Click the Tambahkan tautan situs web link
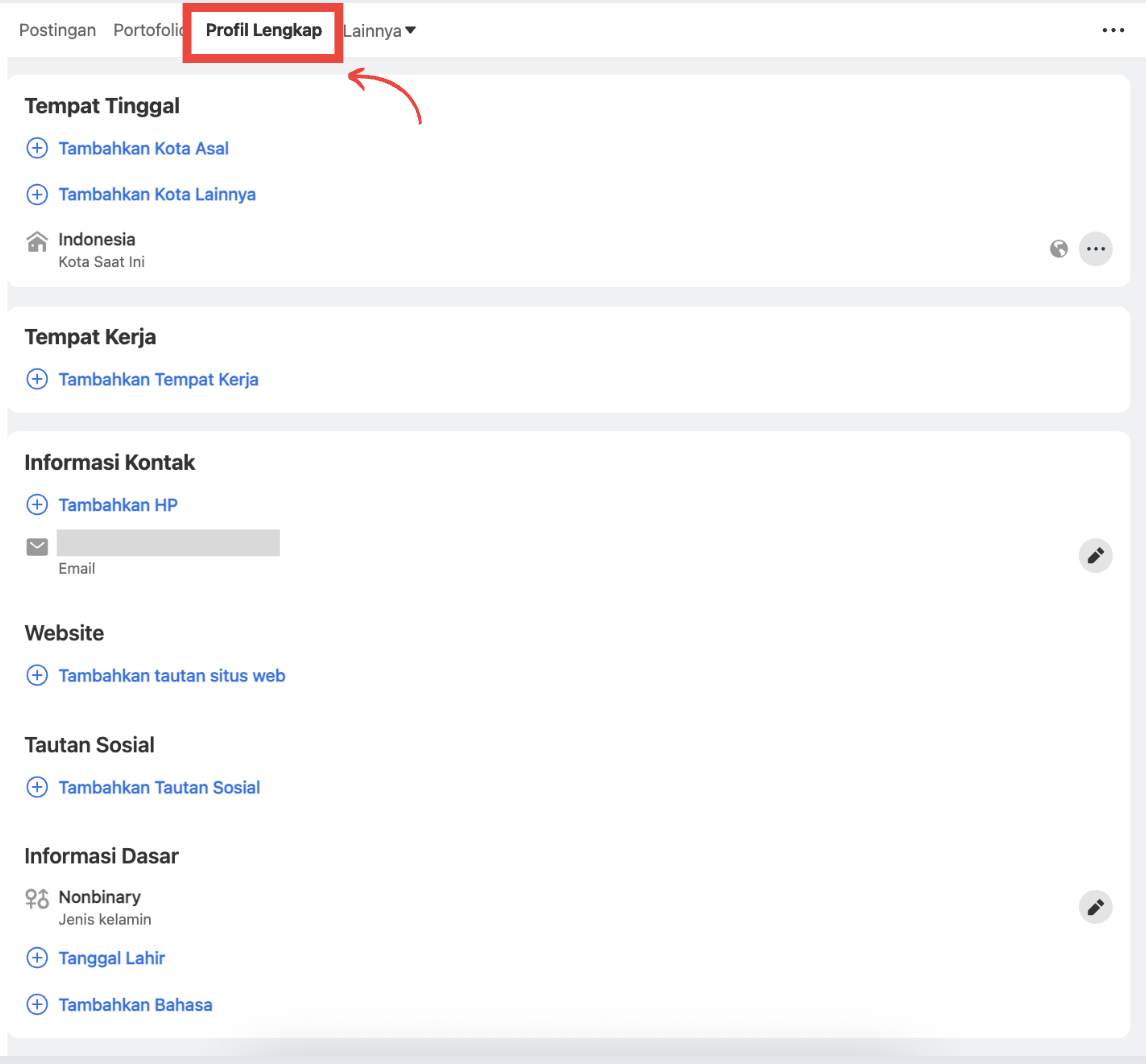 172,676
